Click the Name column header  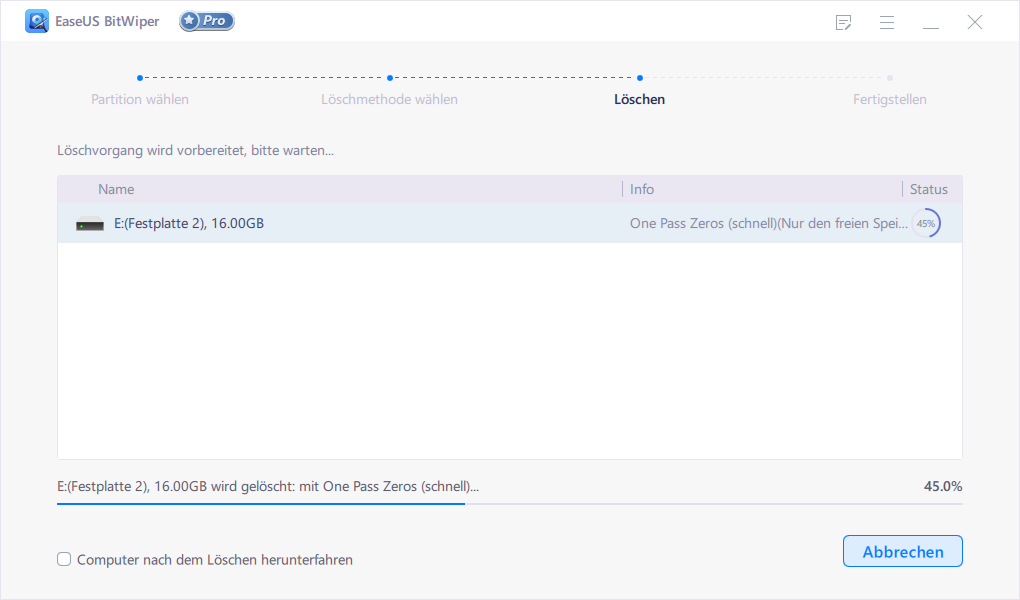pyautogui.click(x=116, y=189)
